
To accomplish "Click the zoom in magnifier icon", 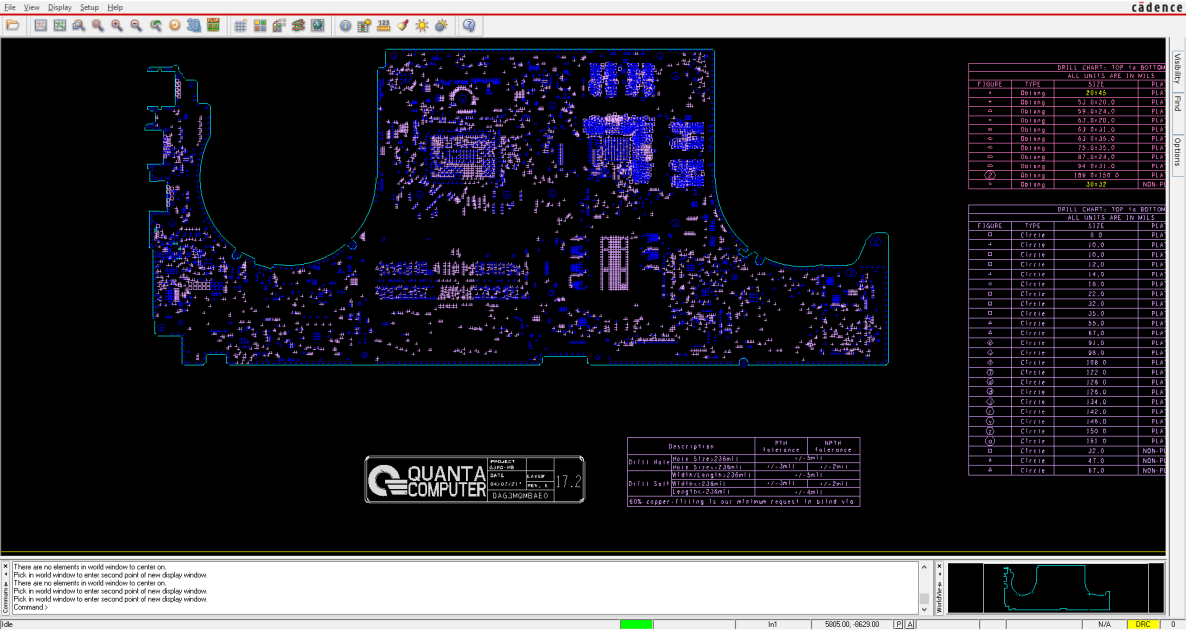I will [117, 26].
